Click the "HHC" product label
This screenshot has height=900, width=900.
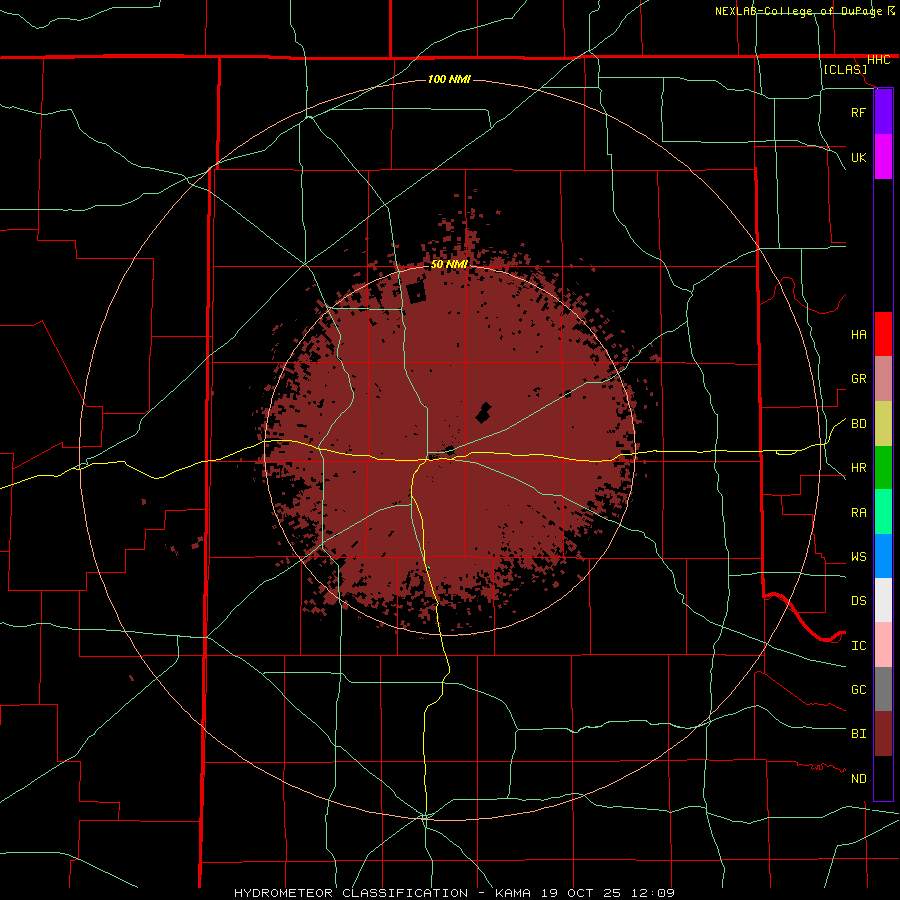pyautogui.click(x=878, y=60)
